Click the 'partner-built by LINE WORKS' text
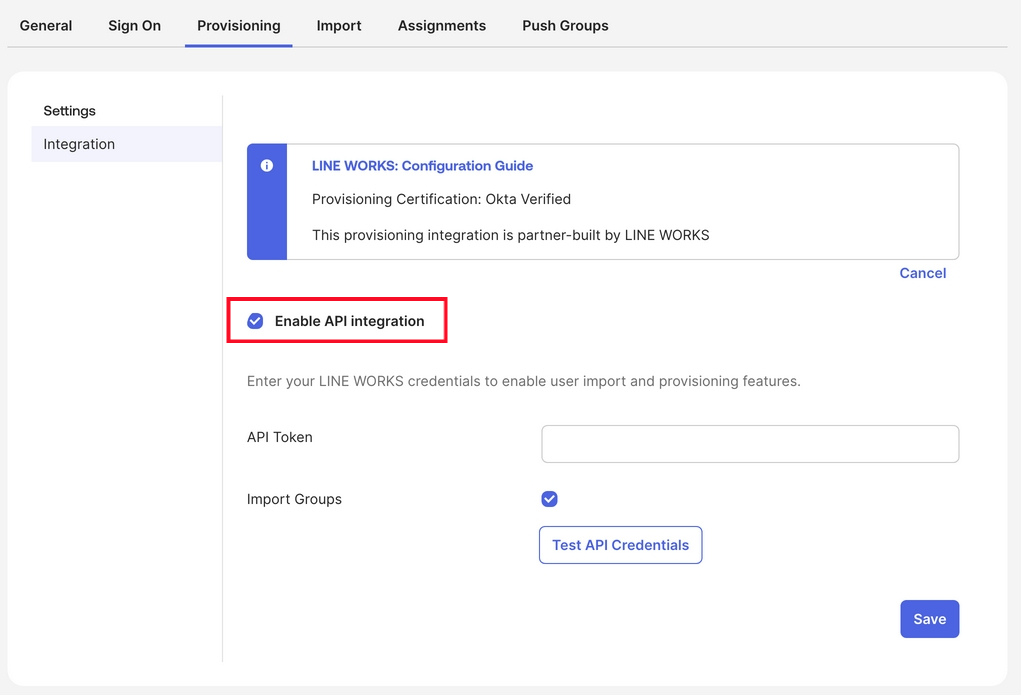Image resolution: width=1021 pixels, height=695 pixels. tap(613, 235)
